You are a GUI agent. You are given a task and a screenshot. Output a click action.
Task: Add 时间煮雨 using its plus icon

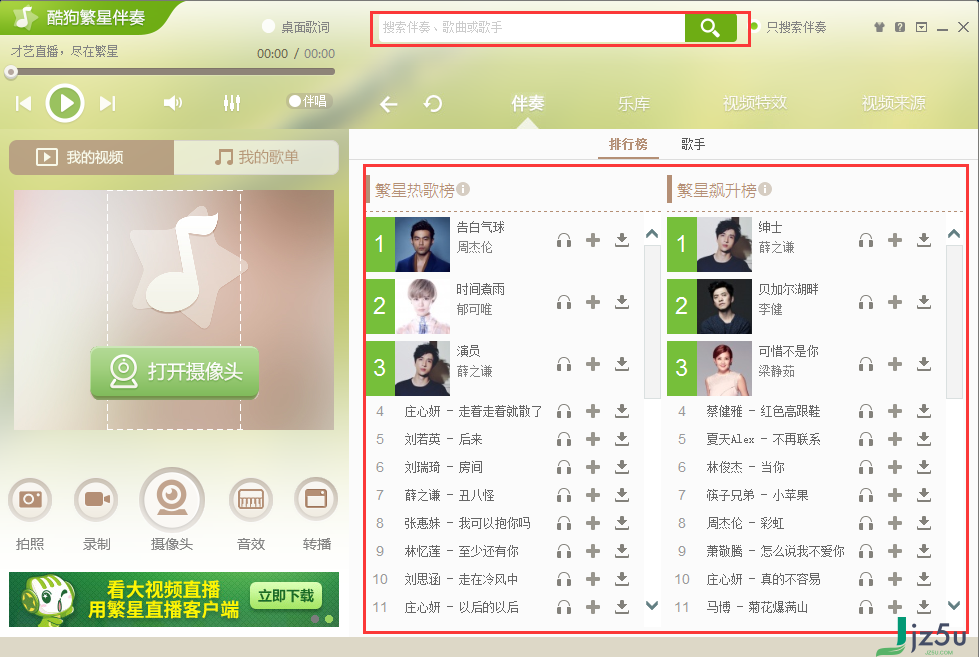click(x=593, y=302)
